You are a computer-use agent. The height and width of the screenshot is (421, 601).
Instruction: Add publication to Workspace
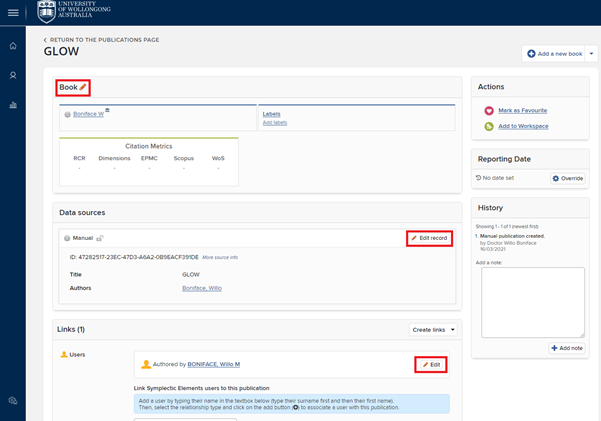pos(523,126)
